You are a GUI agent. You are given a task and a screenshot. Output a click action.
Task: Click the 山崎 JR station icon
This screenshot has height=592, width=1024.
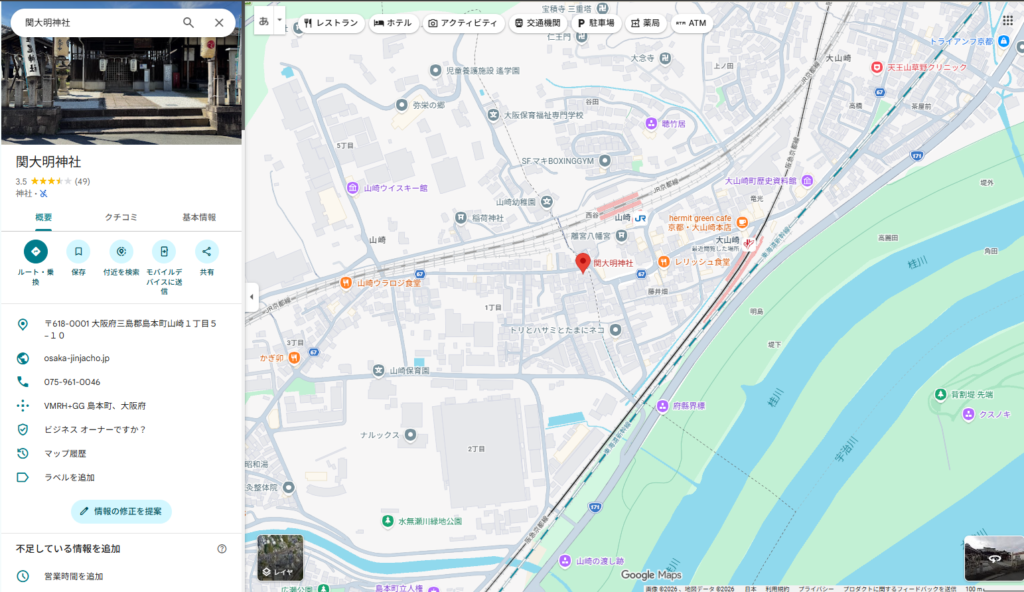640,218
